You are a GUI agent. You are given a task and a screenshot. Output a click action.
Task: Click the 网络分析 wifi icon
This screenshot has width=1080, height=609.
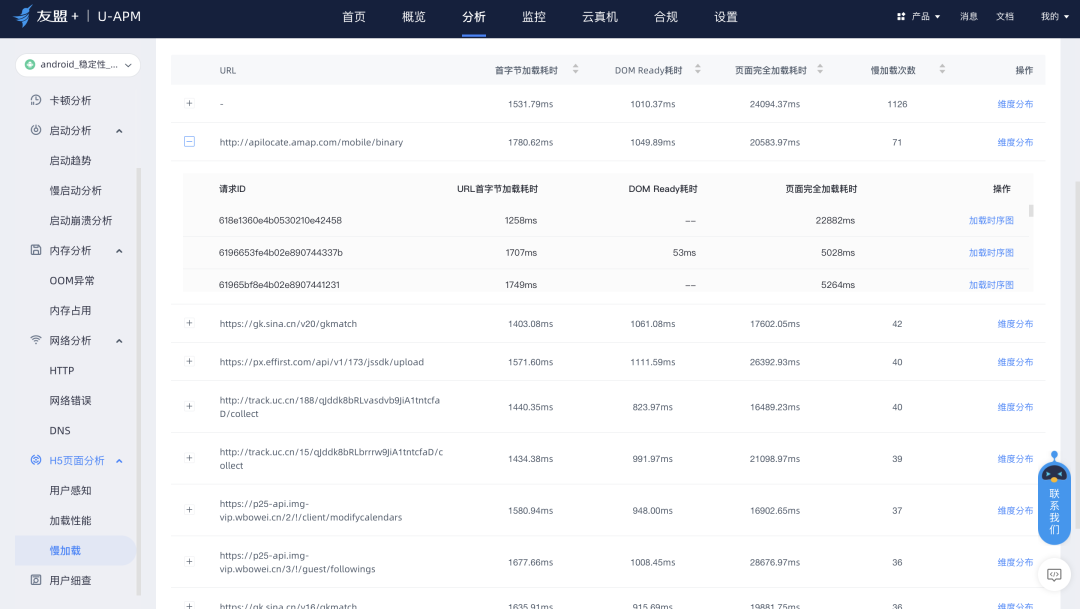point(36,340)
